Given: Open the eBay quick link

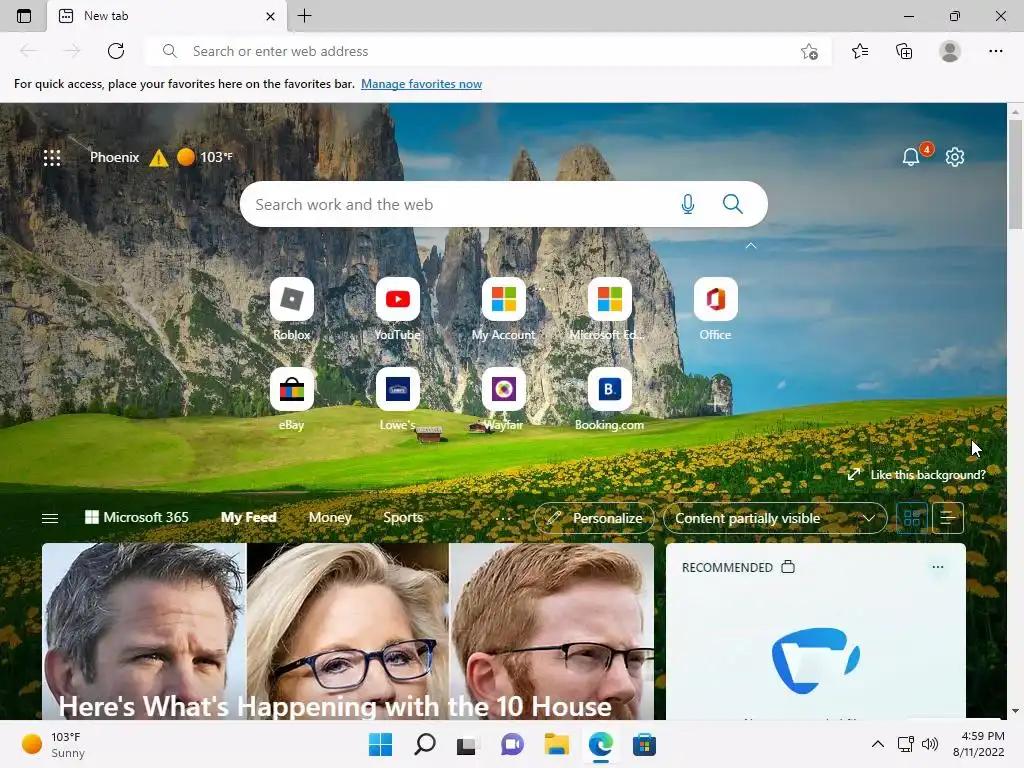Looking at the screenshot, I should coord(292,399).
